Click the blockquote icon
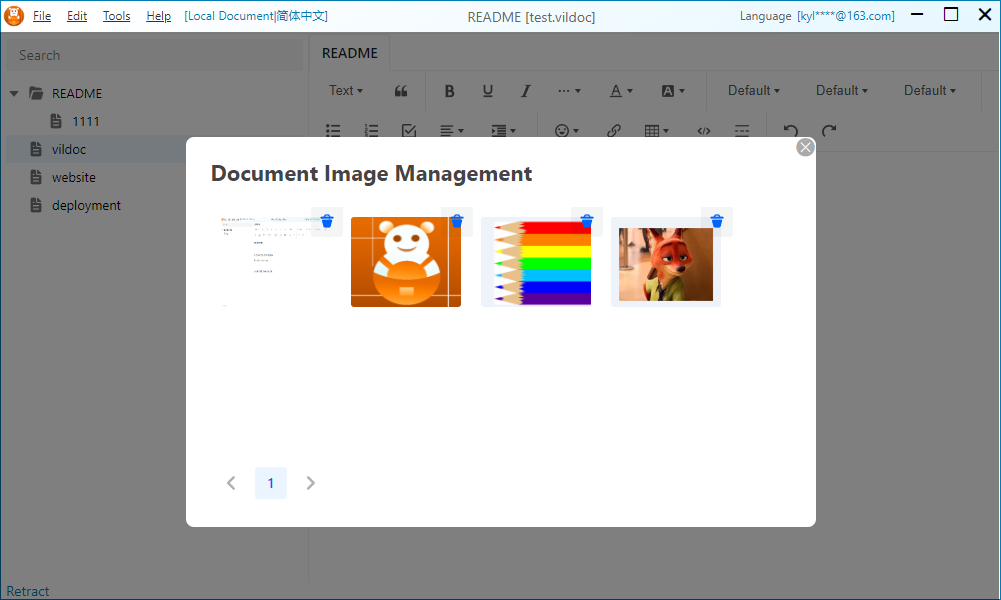This screenshot has height=600, width=1001. click(401, 91)
